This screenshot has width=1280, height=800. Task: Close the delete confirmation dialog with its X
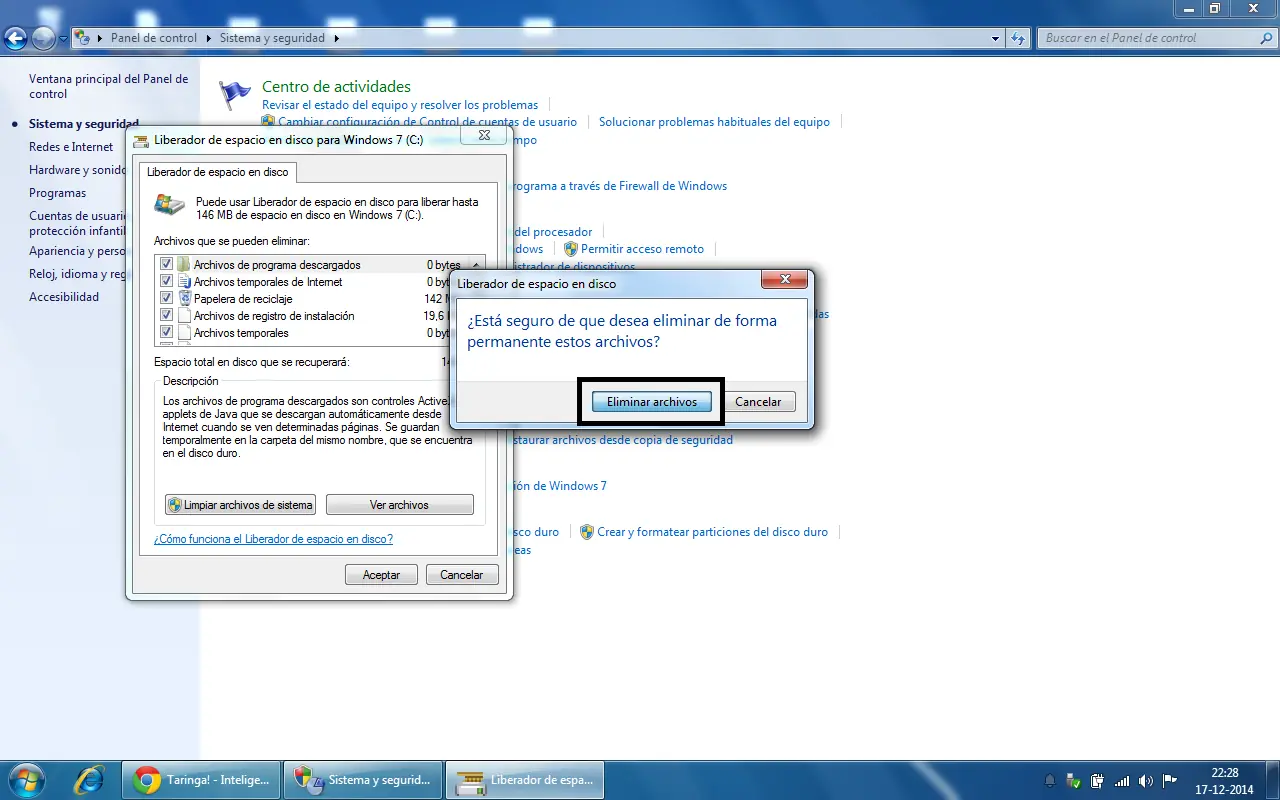point(784,279)
